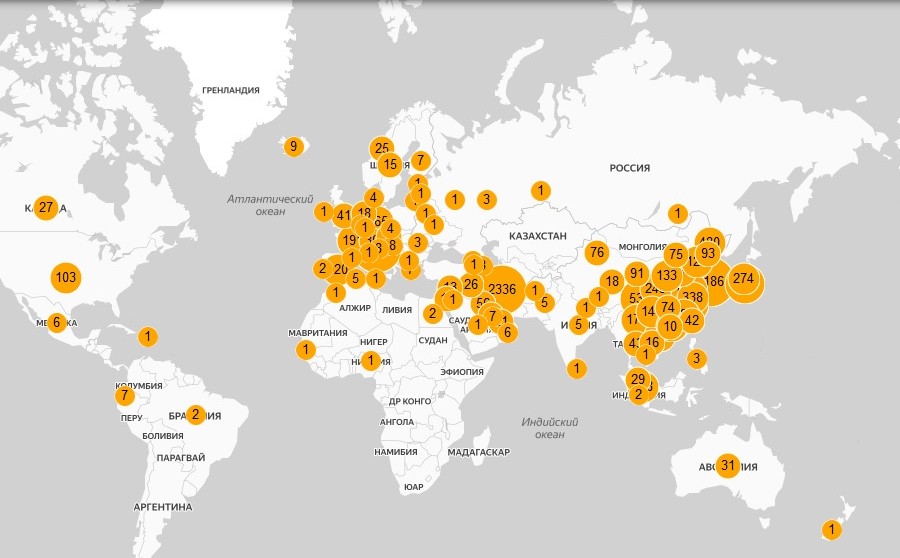Select the 2 marker over Portugal
Image resolution: width=900 pixels, height=558 pixels.
pos(323,268)
